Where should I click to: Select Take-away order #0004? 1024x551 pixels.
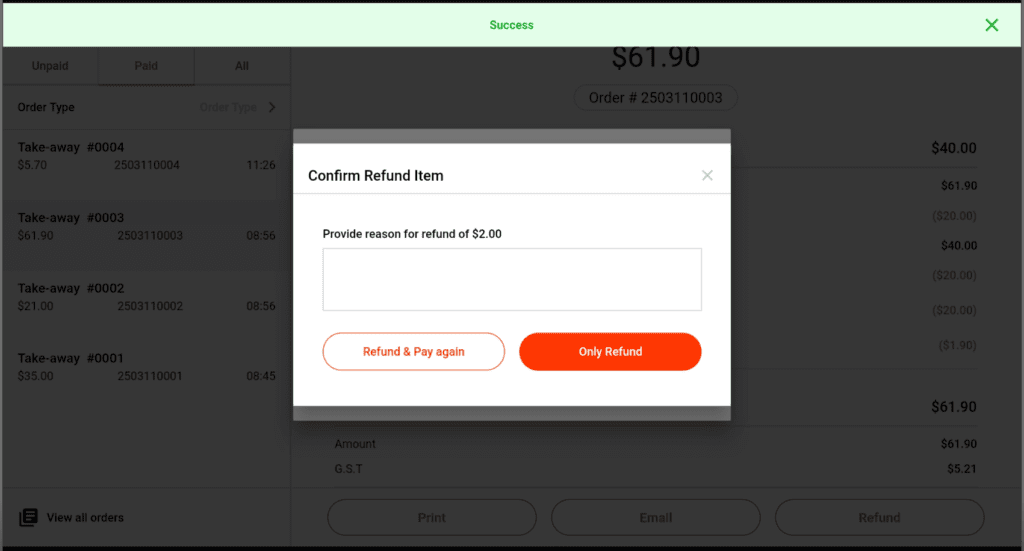click(146, 157)
